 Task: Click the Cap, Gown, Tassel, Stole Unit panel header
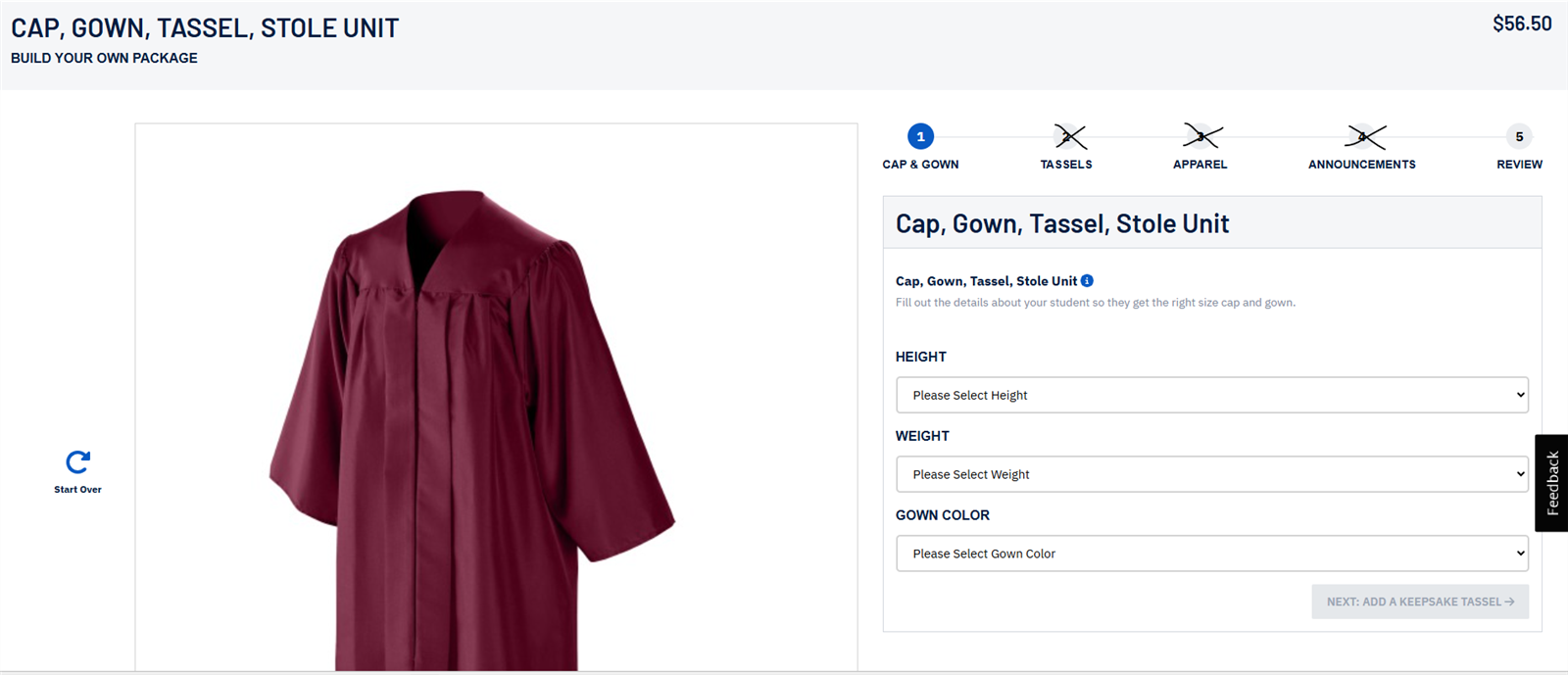point(1061,222)
